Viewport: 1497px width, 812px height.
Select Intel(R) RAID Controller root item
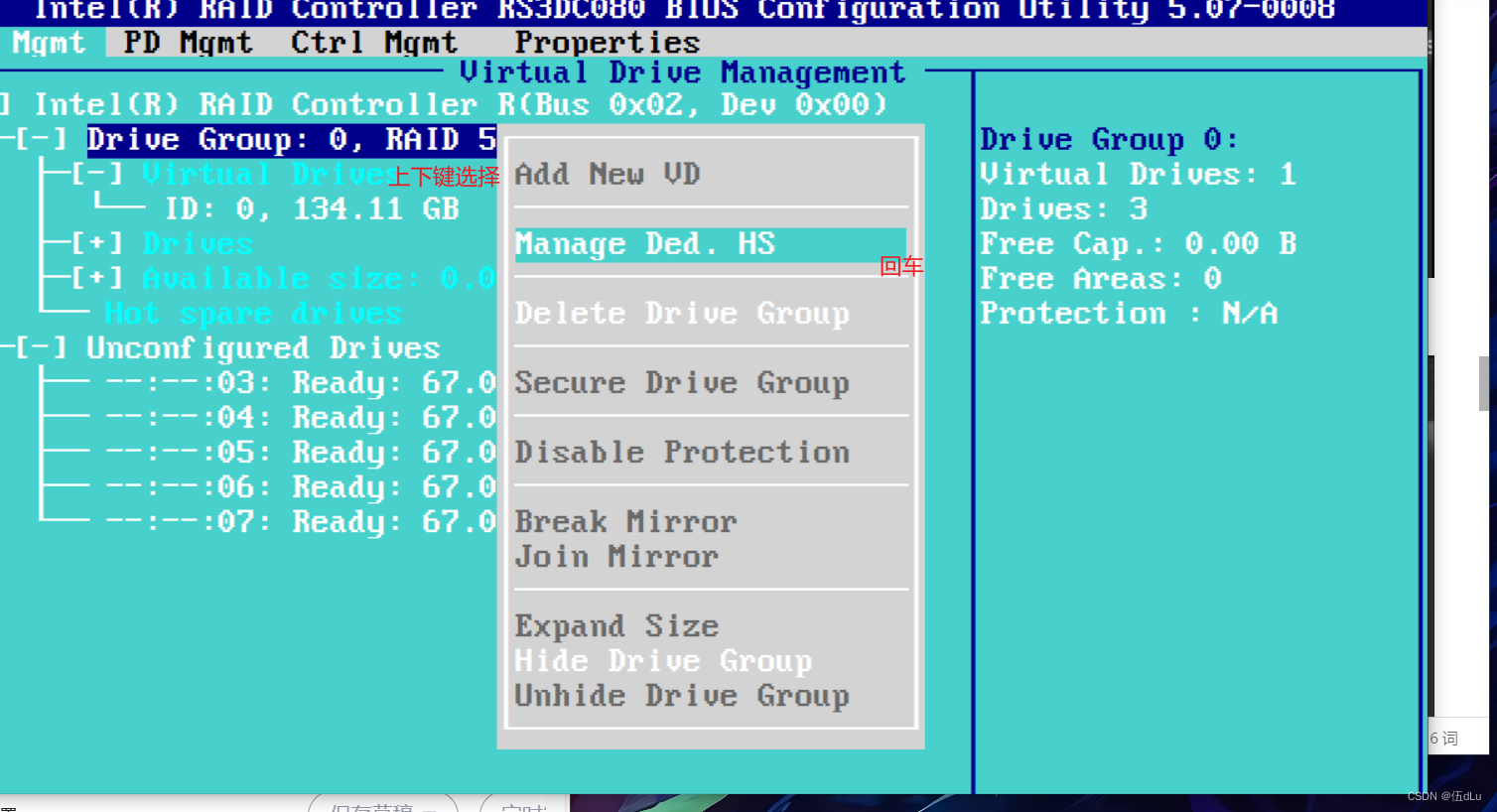(461, 105)
